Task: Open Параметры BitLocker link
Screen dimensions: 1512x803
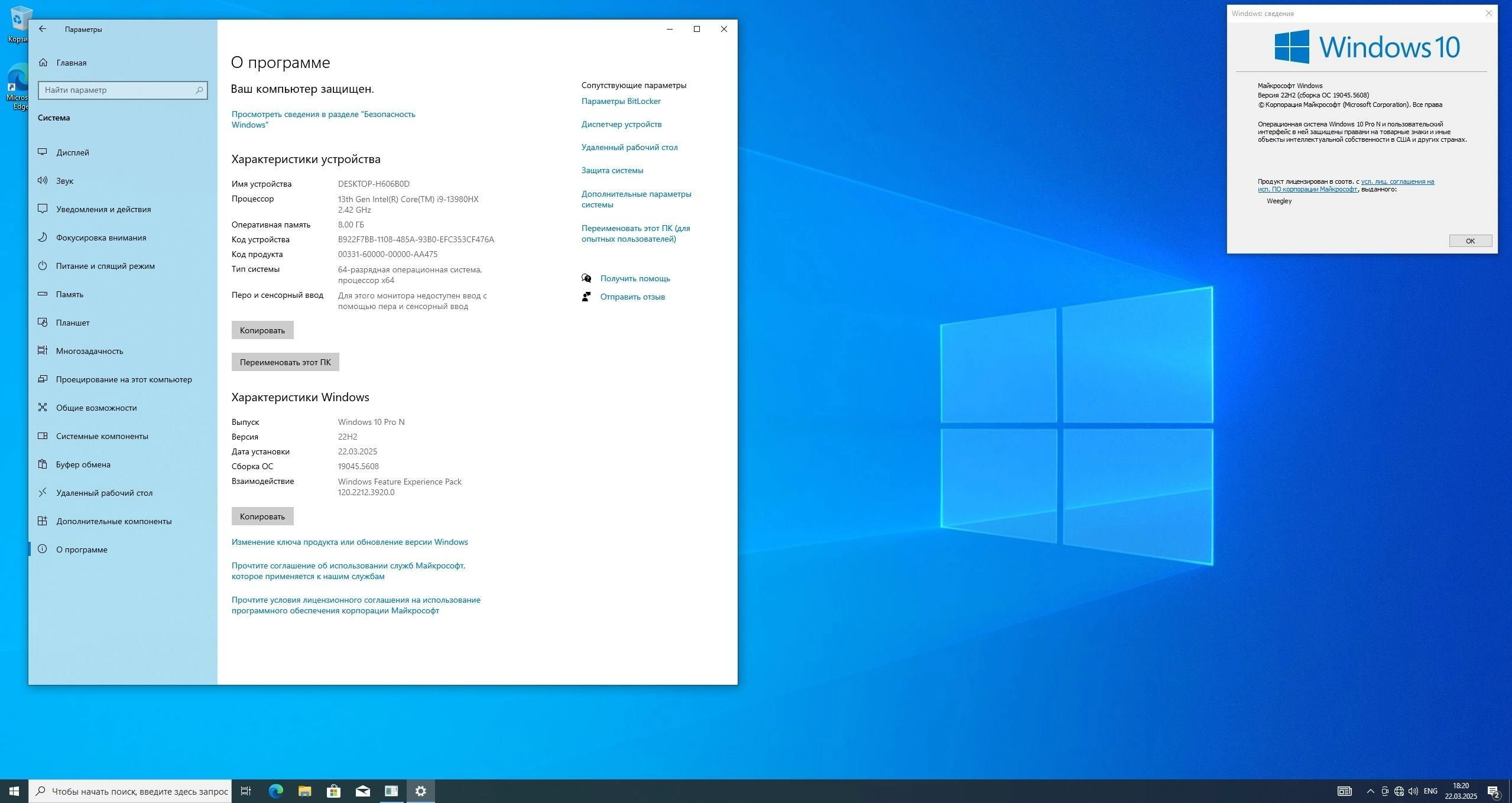Action: point(621,101)
